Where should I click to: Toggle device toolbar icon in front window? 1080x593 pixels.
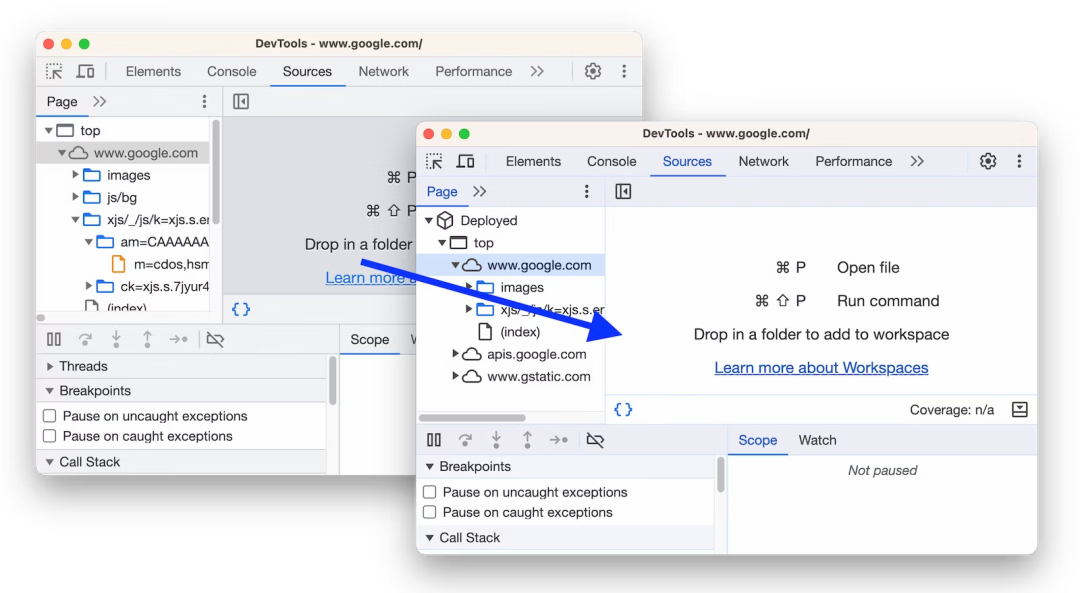tap(466, 162)
